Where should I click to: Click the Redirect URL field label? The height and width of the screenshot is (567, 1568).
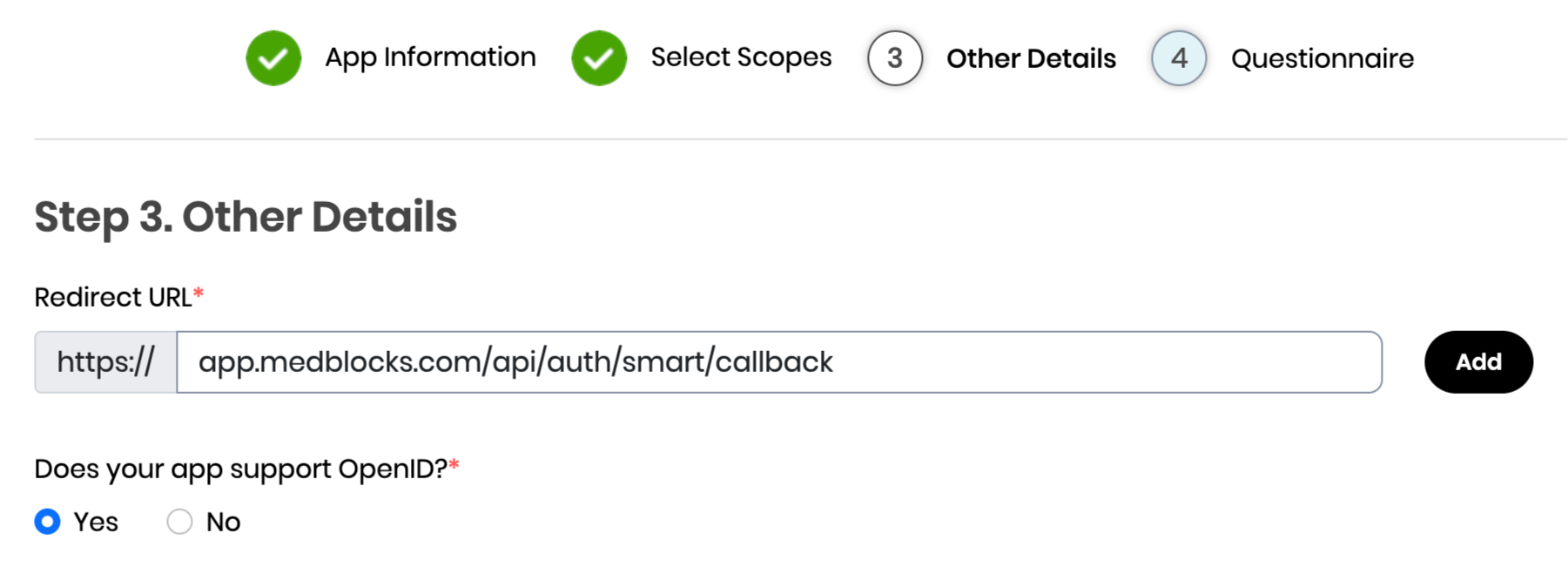[113, 297]
